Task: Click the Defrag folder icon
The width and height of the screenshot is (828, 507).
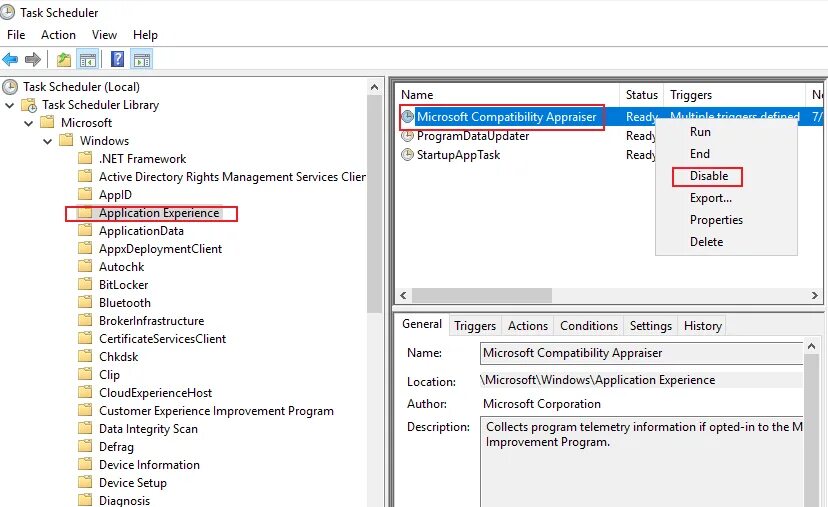Action: pyautogui.click(x=85, y=446)
